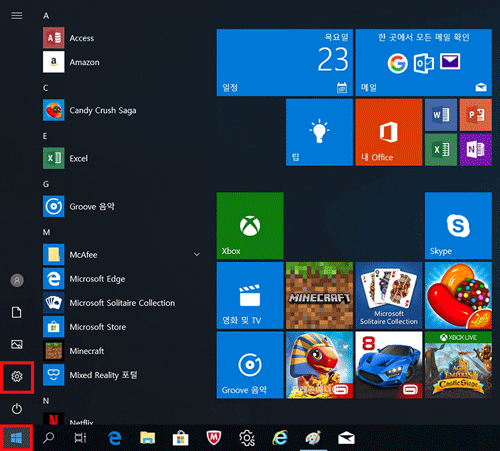Open the Paint palette on the taskbar
The height and width of the screenshot is (451, 500).
click(x=313, y=438)
